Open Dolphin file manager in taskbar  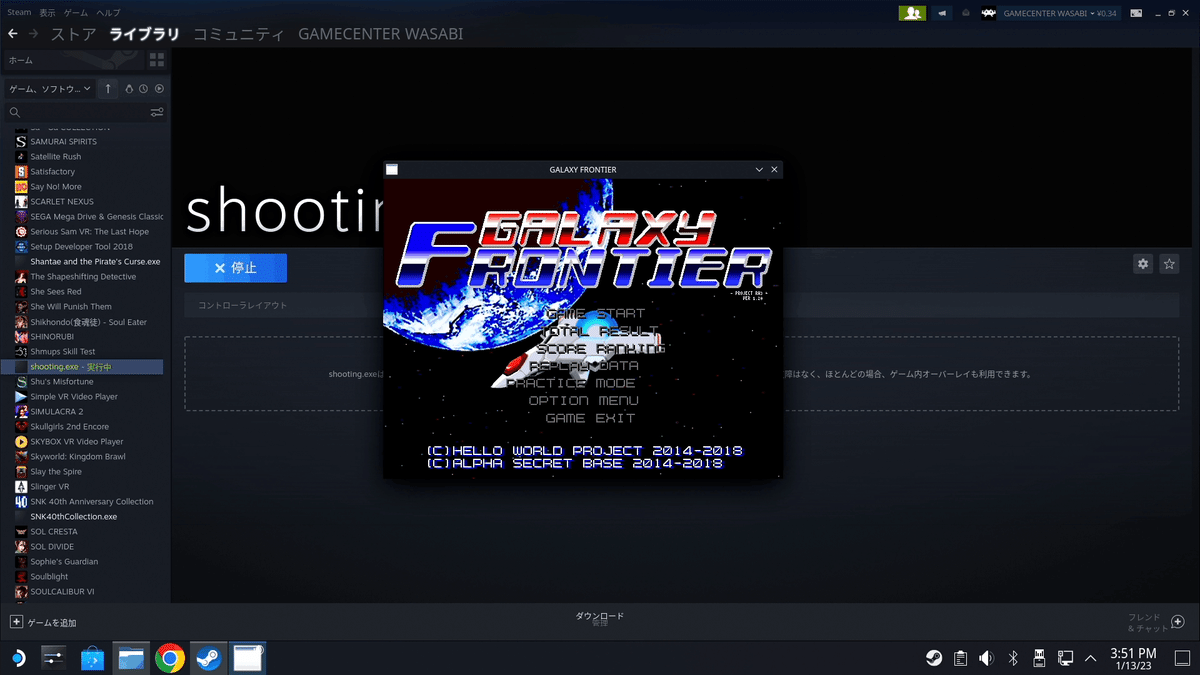131,657
